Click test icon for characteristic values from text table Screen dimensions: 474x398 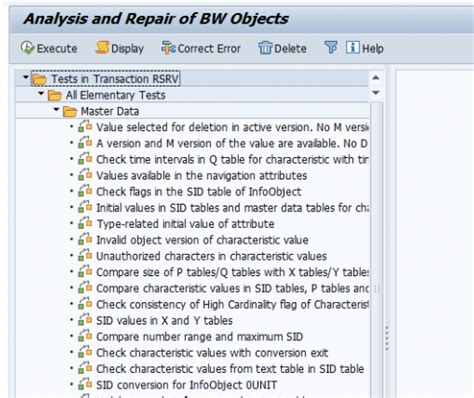coord(85,368)
